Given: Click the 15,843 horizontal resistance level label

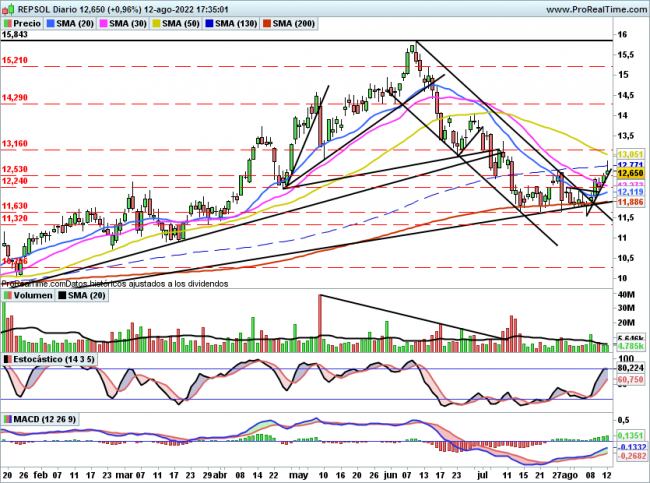Looking at the screenshot, I should [15, 34].
